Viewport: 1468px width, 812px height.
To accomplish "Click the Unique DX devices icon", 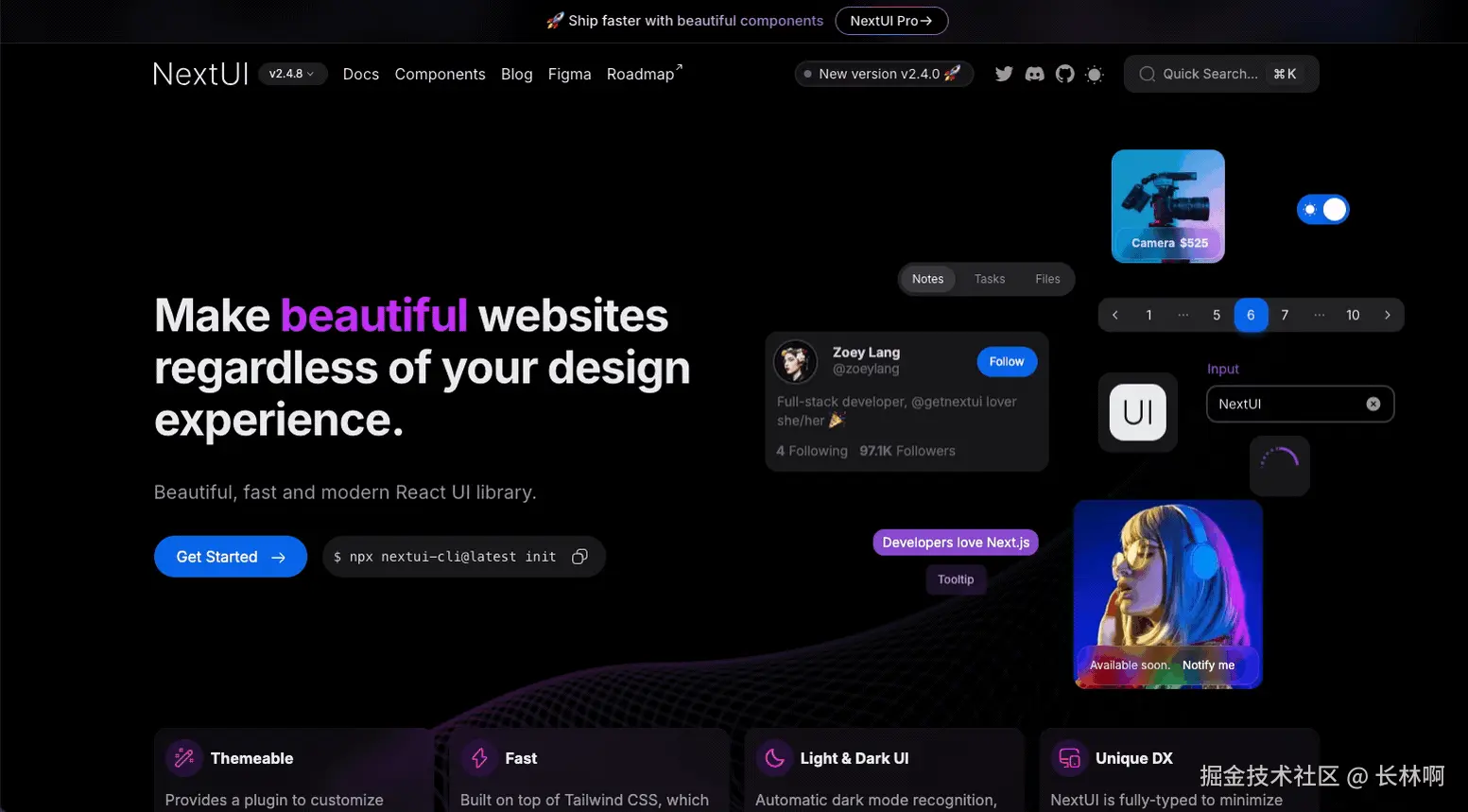I will pos(1069,758).
